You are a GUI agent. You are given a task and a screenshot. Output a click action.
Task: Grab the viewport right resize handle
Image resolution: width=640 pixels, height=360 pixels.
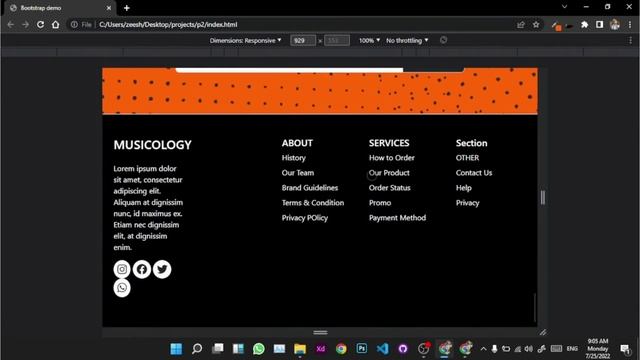pyautogui.click(x=542, y=198)
